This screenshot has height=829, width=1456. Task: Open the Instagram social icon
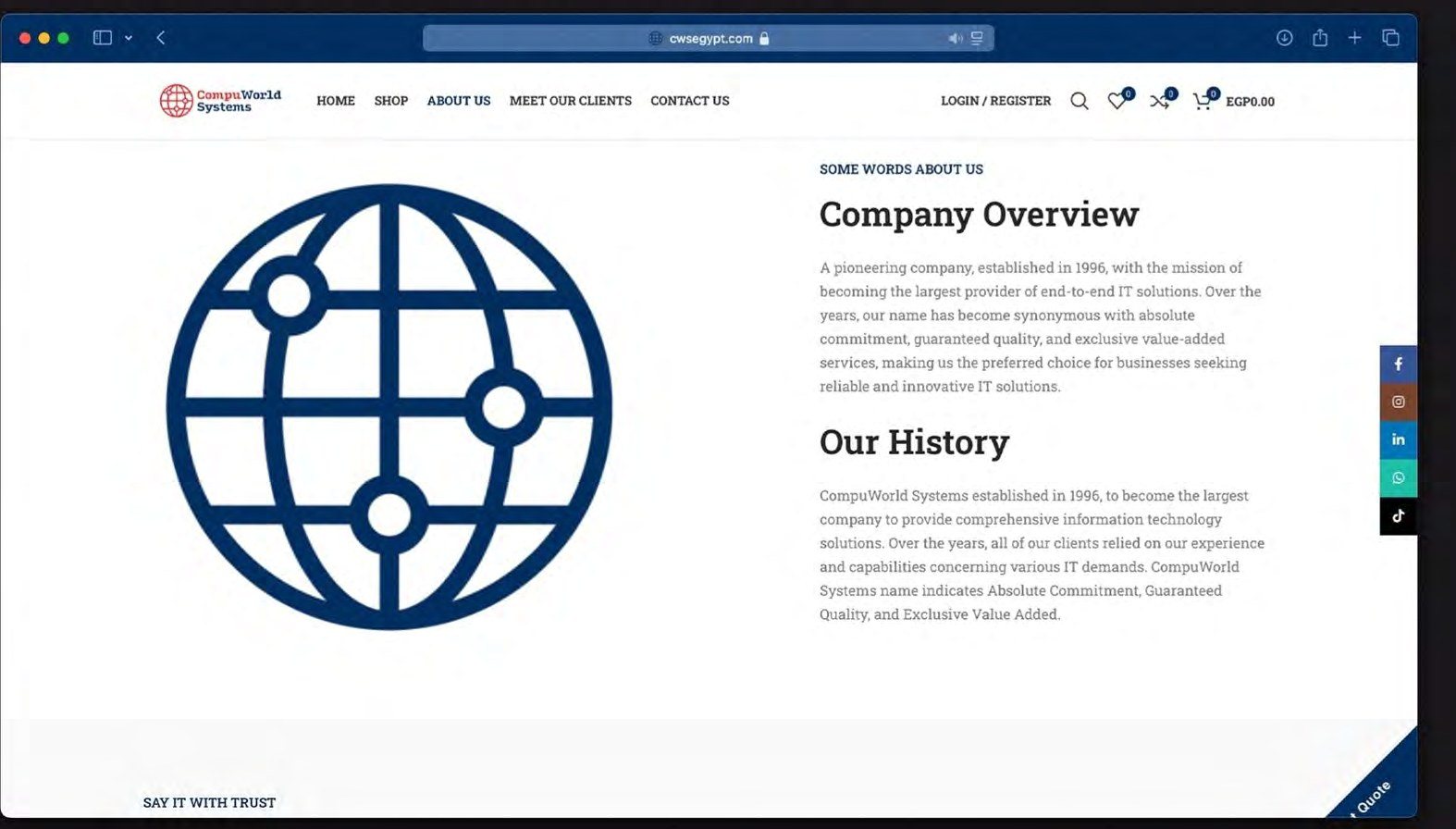(x=1399, y=402)
